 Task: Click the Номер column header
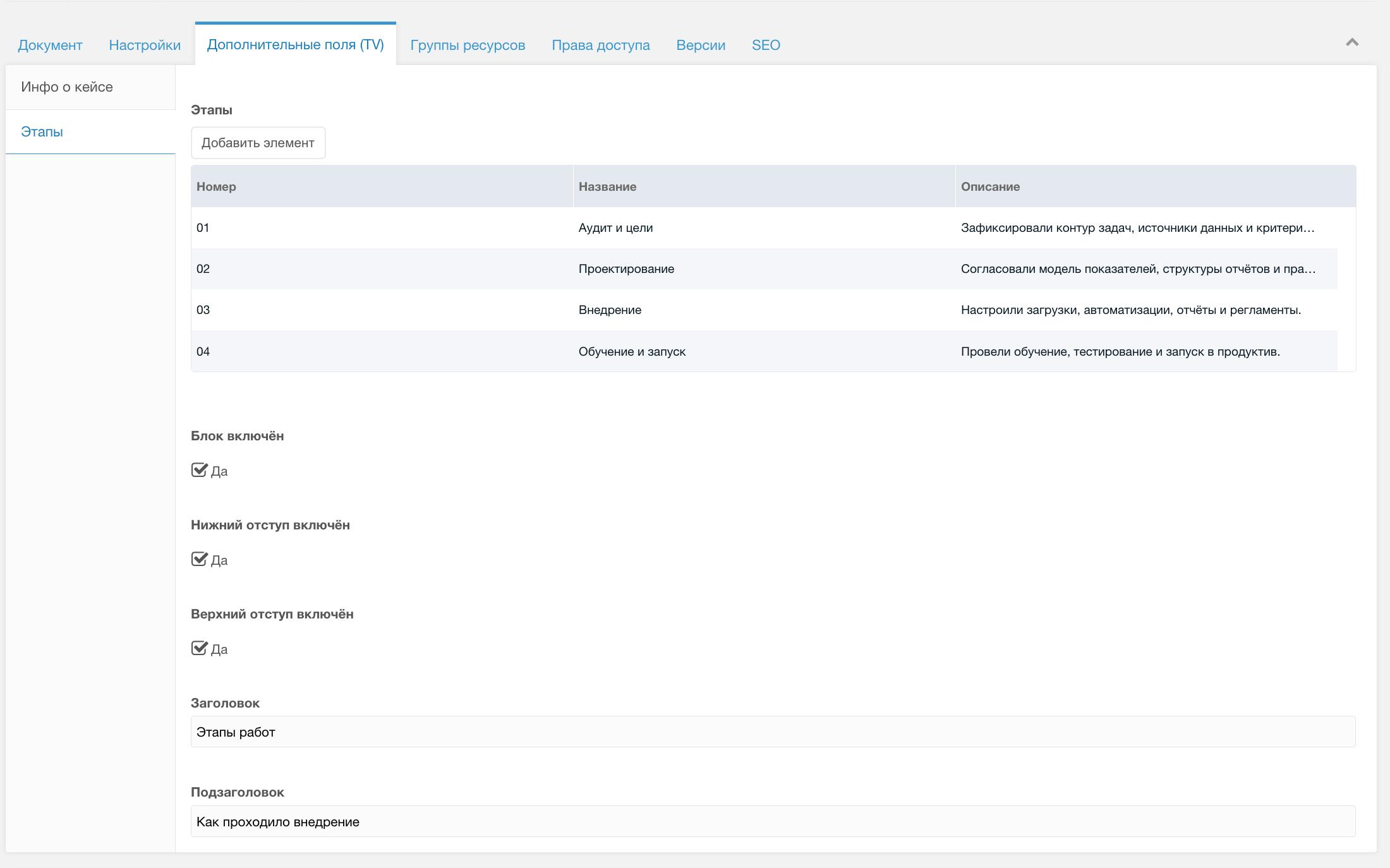[x=216, y=186]
